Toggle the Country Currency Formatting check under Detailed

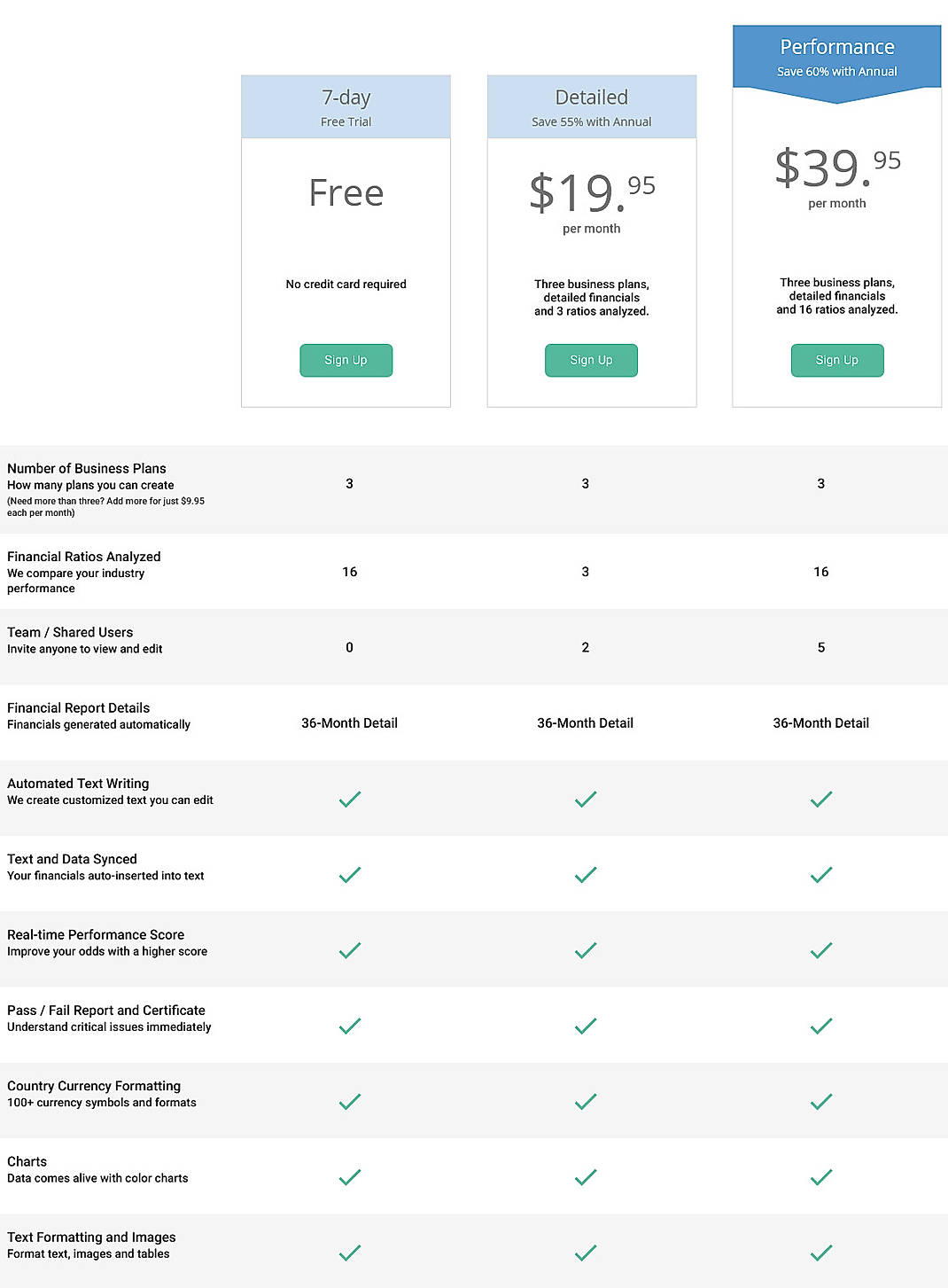pyautogui.click(x=585, y=1101)
